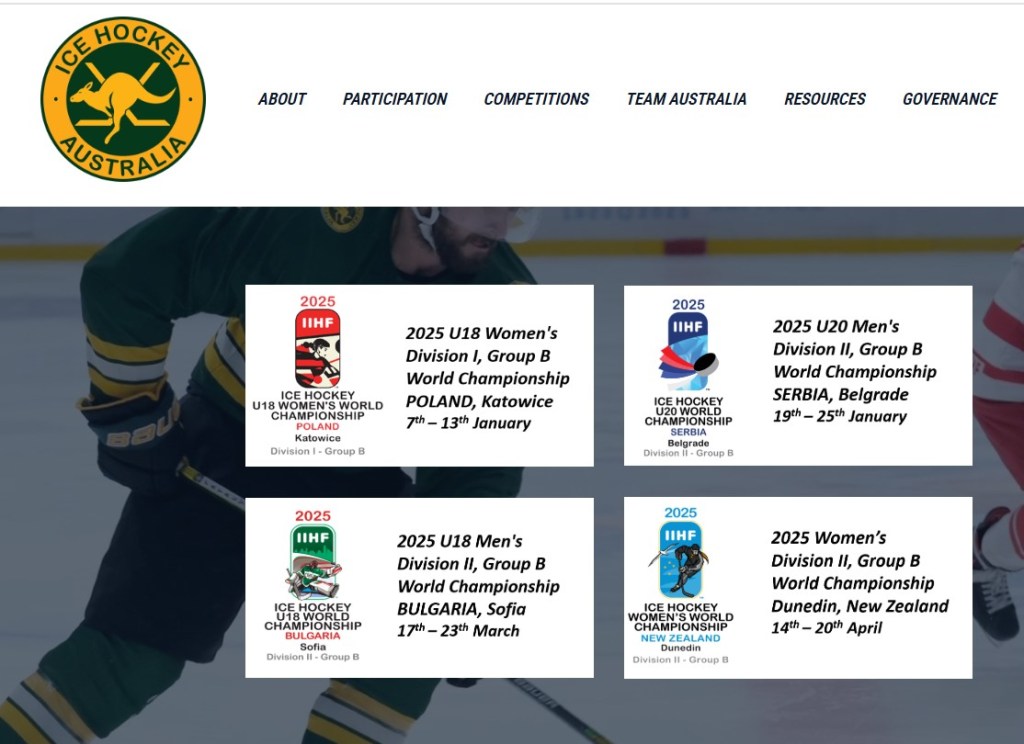Viewport: 1024px width, 744px height.
Task: Click the IIHF U18 Bulgaria goalie logo
Action: click(313, 586)
